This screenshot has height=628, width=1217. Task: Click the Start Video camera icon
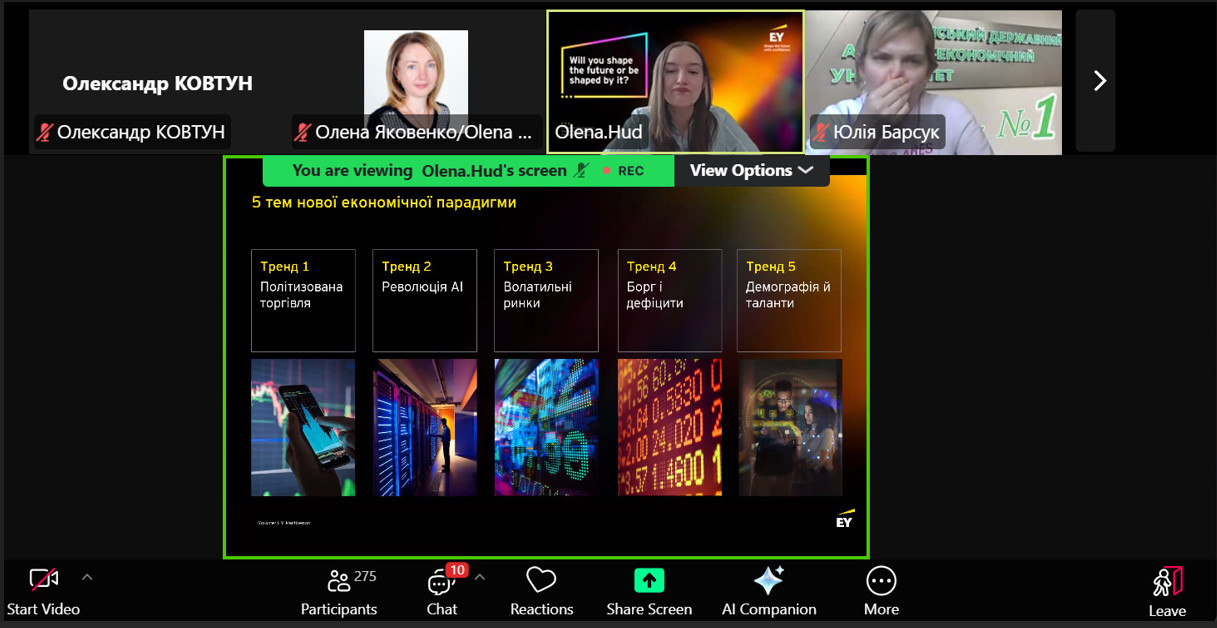click(43, 580)
